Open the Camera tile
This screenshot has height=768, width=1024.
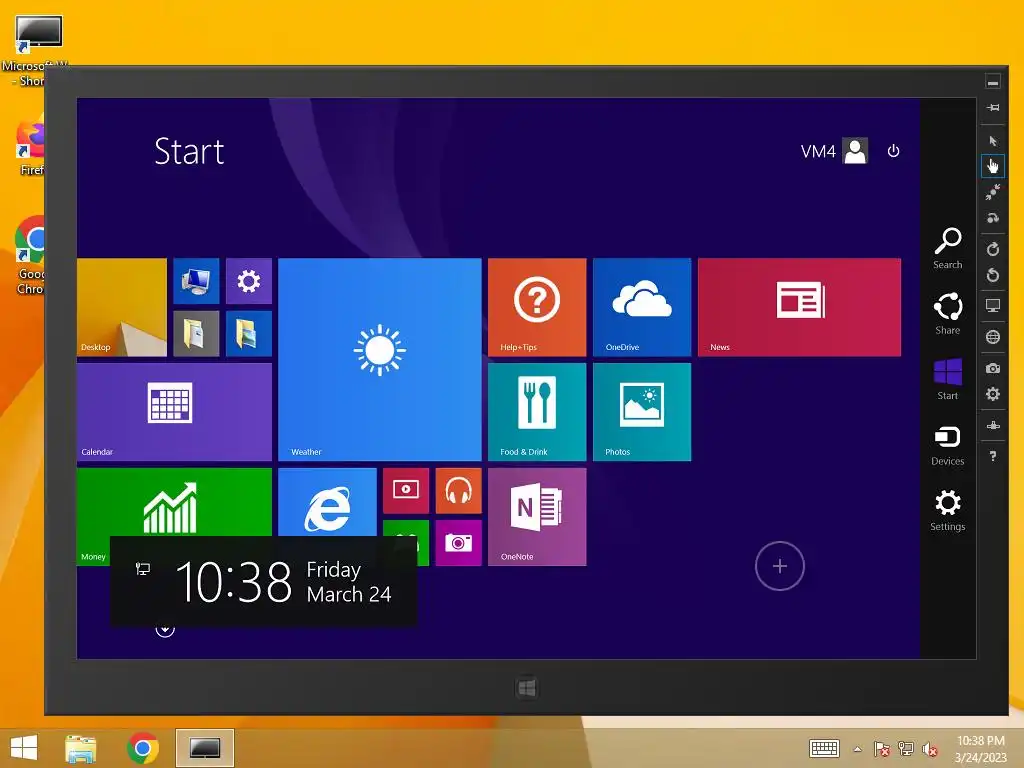tap(458, 543)
